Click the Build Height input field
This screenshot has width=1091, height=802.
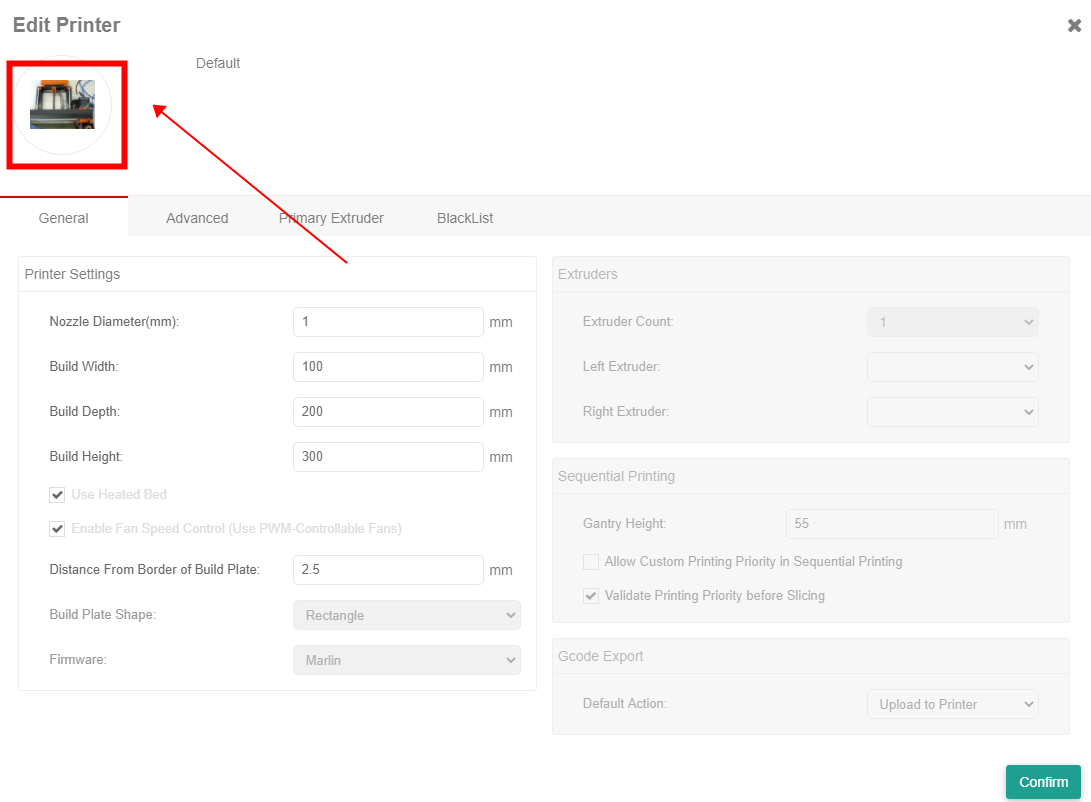click(388, 457)
